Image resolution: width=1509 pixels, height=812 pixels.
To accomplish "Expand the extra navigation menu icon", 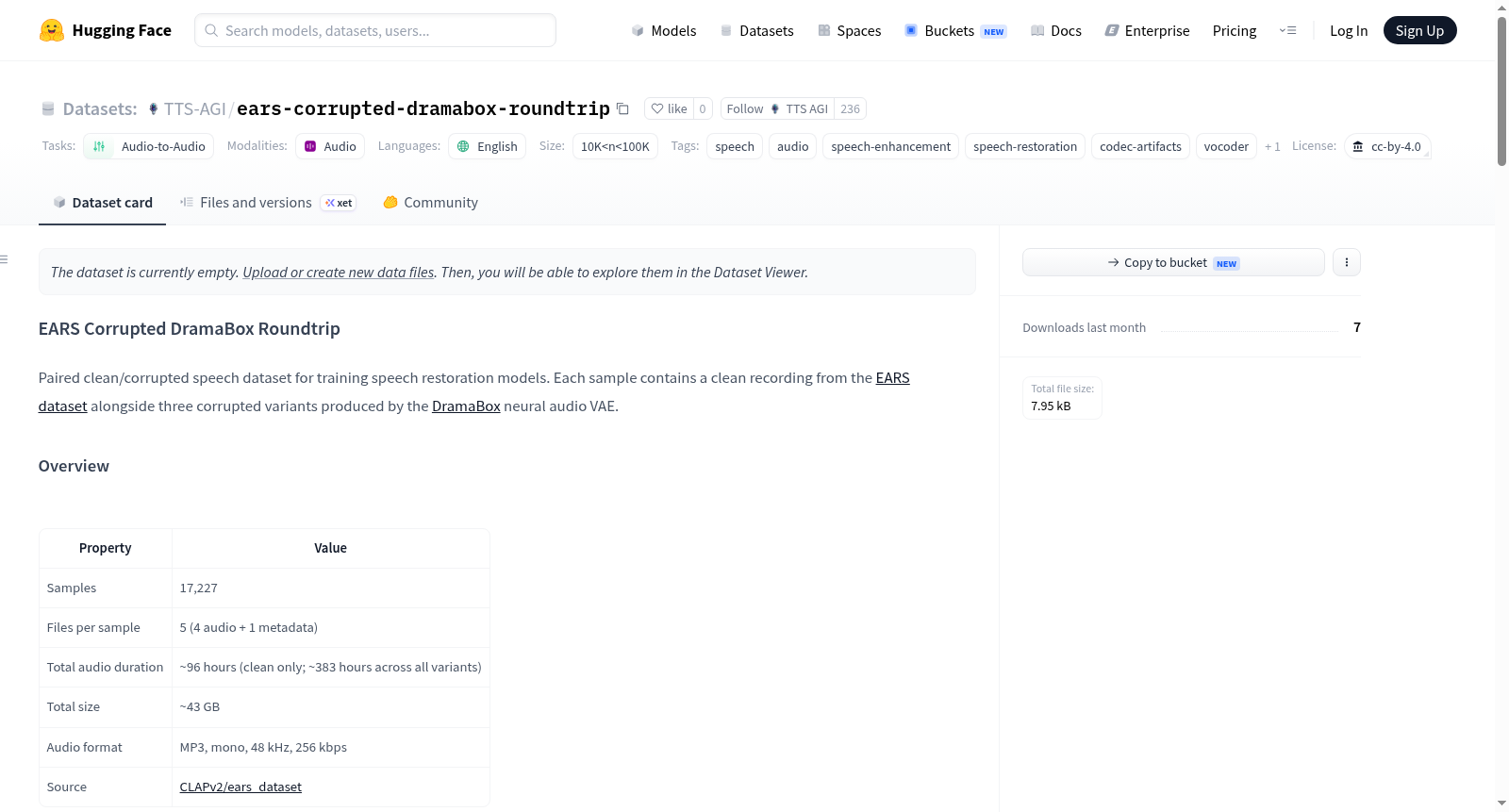I will click(x=1287, y=30).
